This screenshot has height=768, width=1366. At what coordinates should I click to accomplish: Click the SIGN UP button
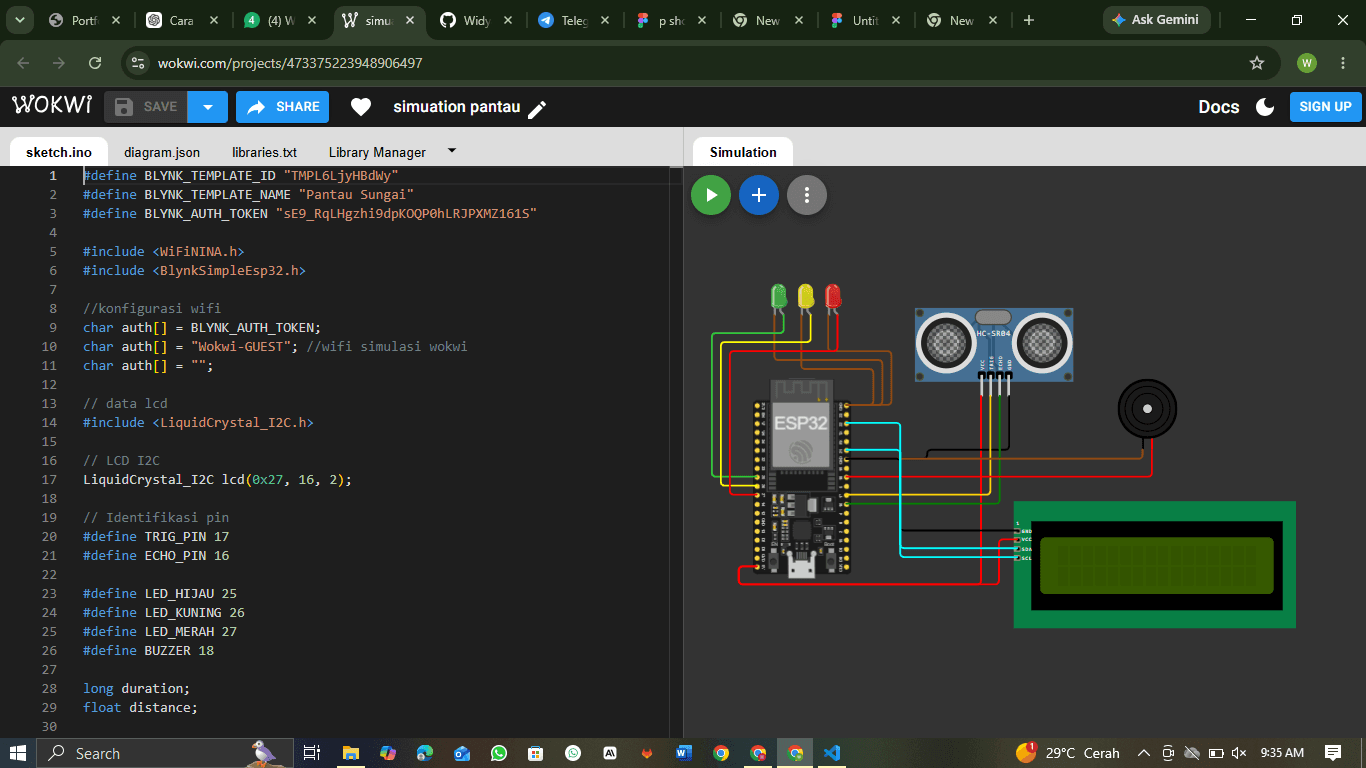pyautogui.click(x=1326, y=107)
